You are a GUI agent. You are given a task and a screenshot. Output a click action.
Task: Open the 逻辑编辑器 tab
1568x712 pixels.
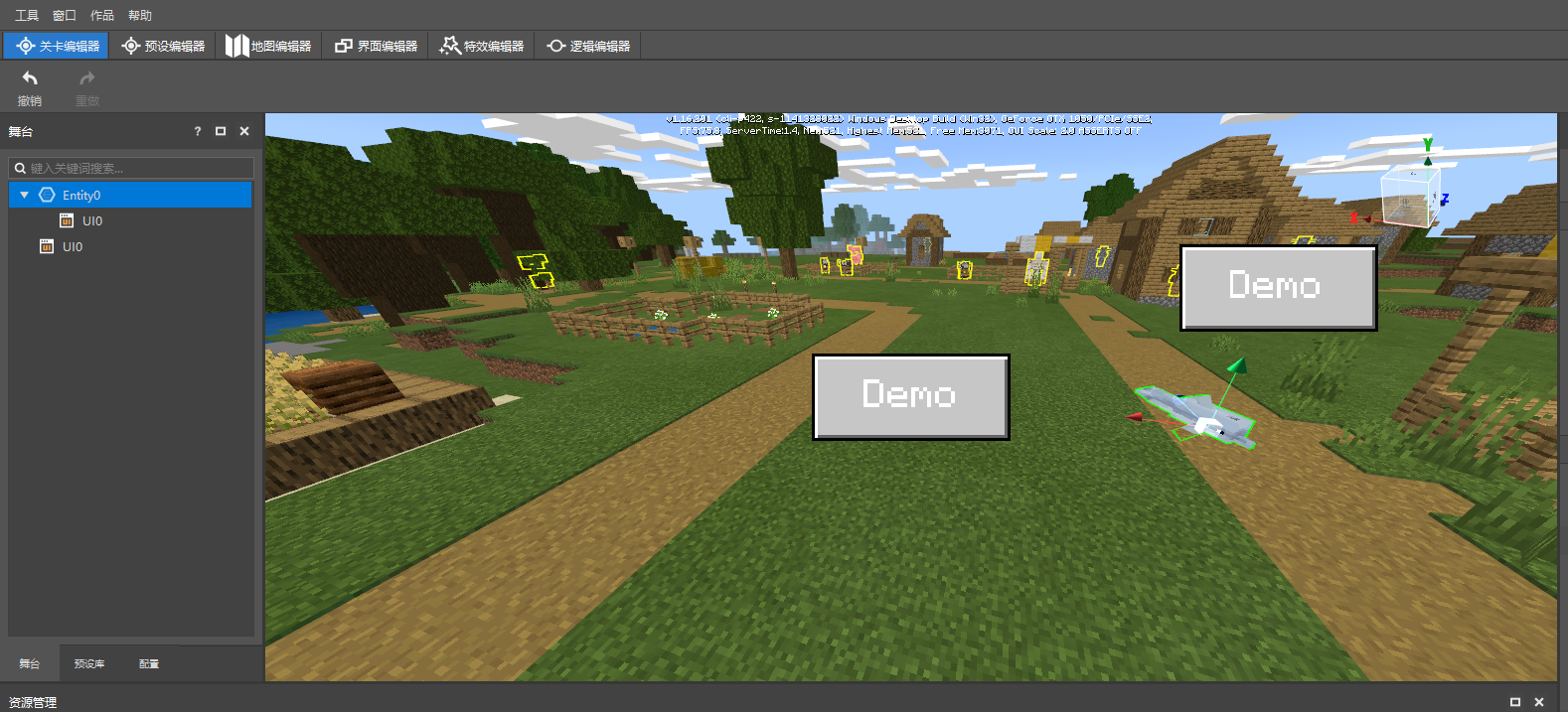pyautogui.click(x=588, y=46)
